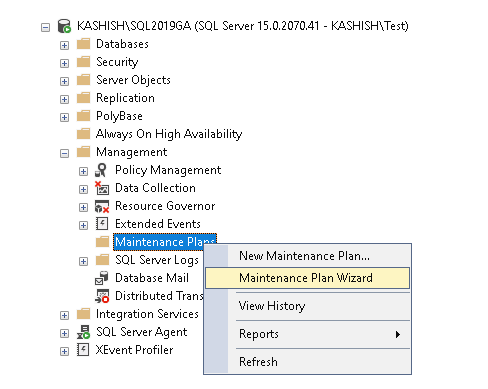
Task: Click the PolyBase folder icon
Action: click(83, 116)
